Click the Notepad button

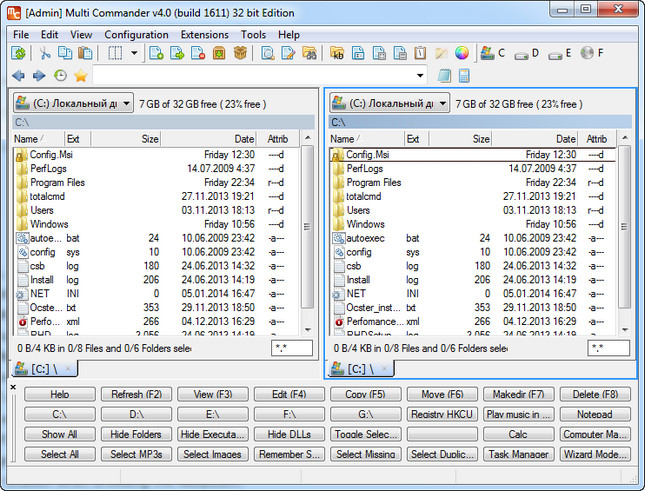(x=595, y=414)
